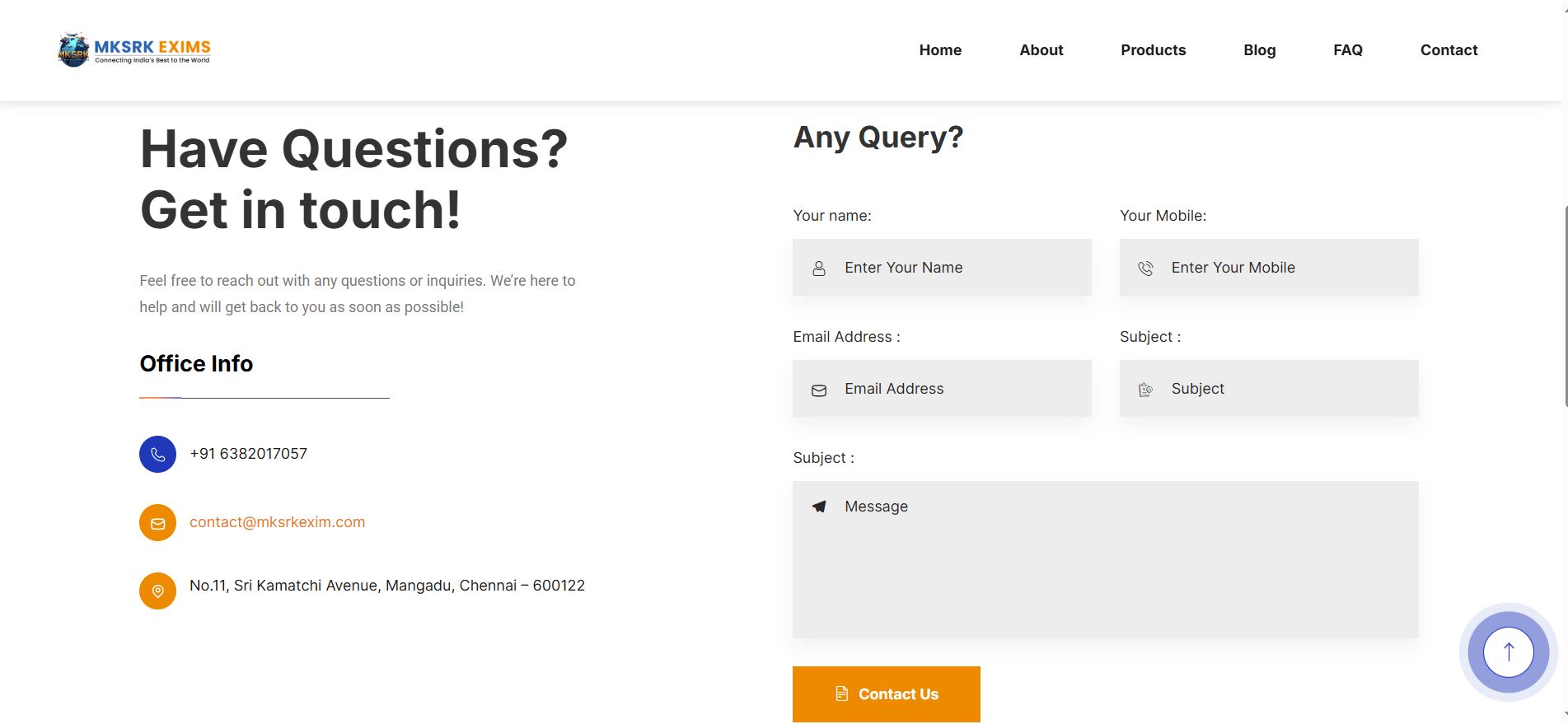This screenshot has height=724, width=1568.
Task: Go to the Products page
Action: click(x=1153, y=50)
